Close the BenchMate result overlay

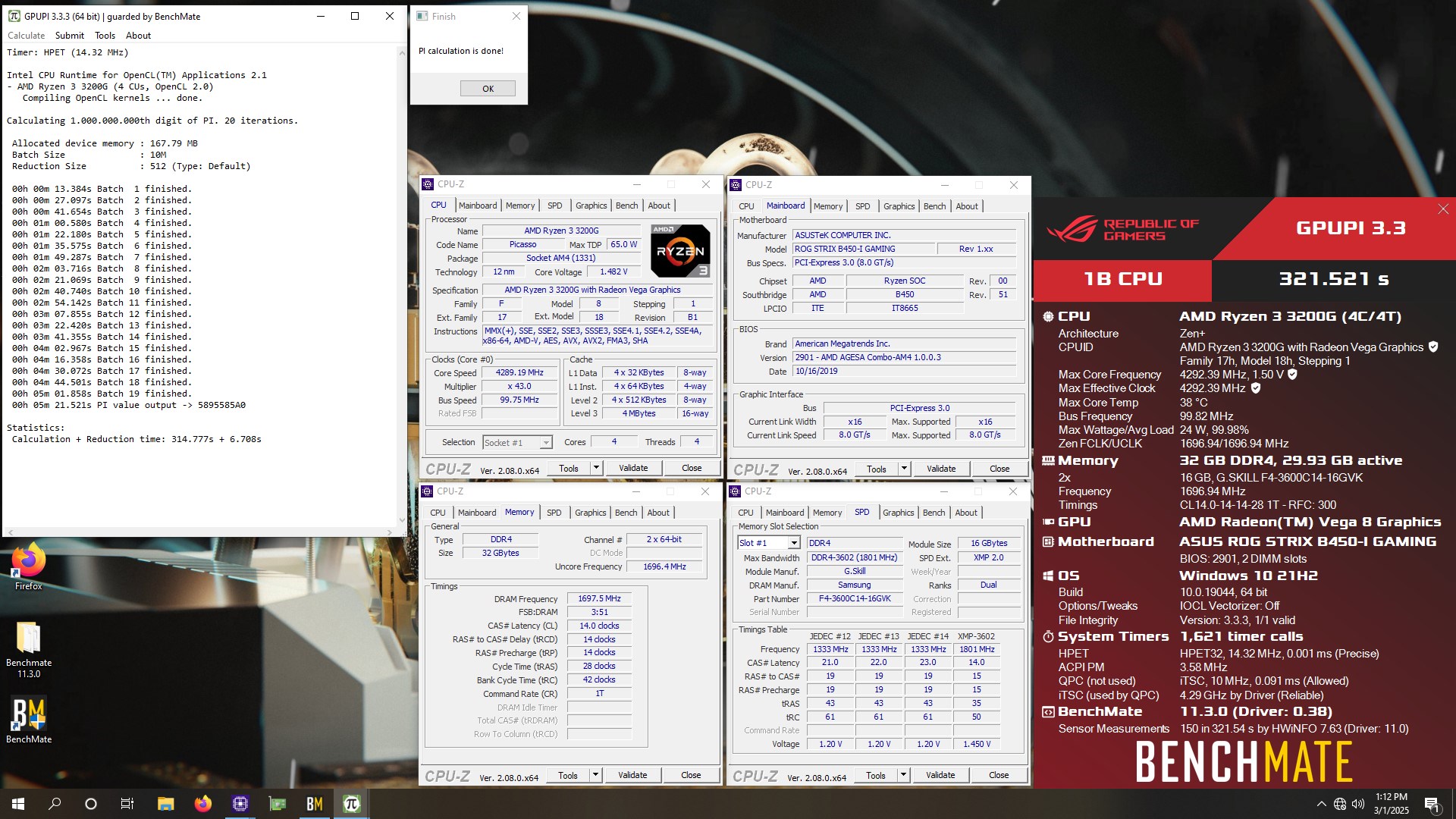pos(1442,209)
